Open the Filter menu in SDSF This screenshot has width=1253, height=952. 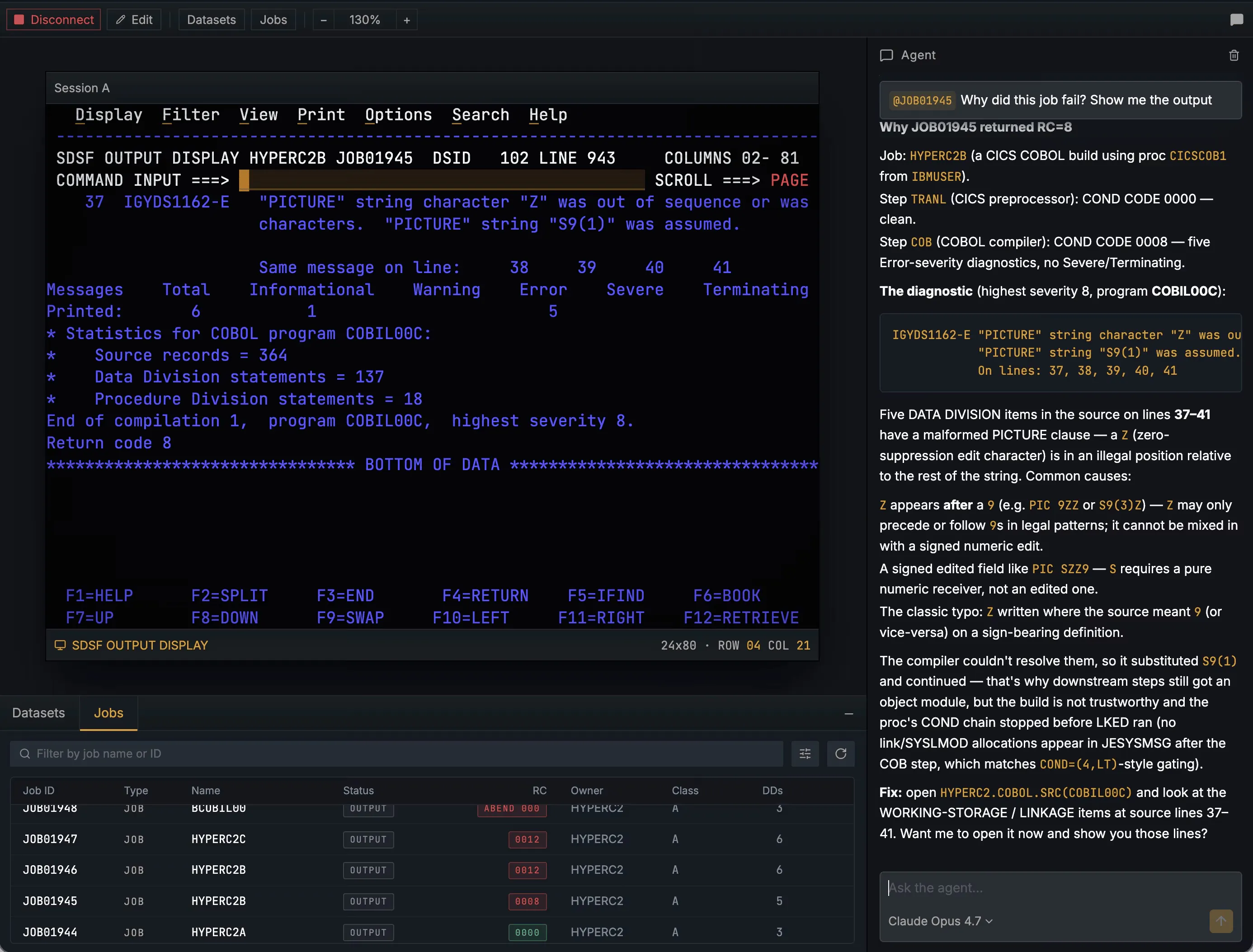click(191, 115)
